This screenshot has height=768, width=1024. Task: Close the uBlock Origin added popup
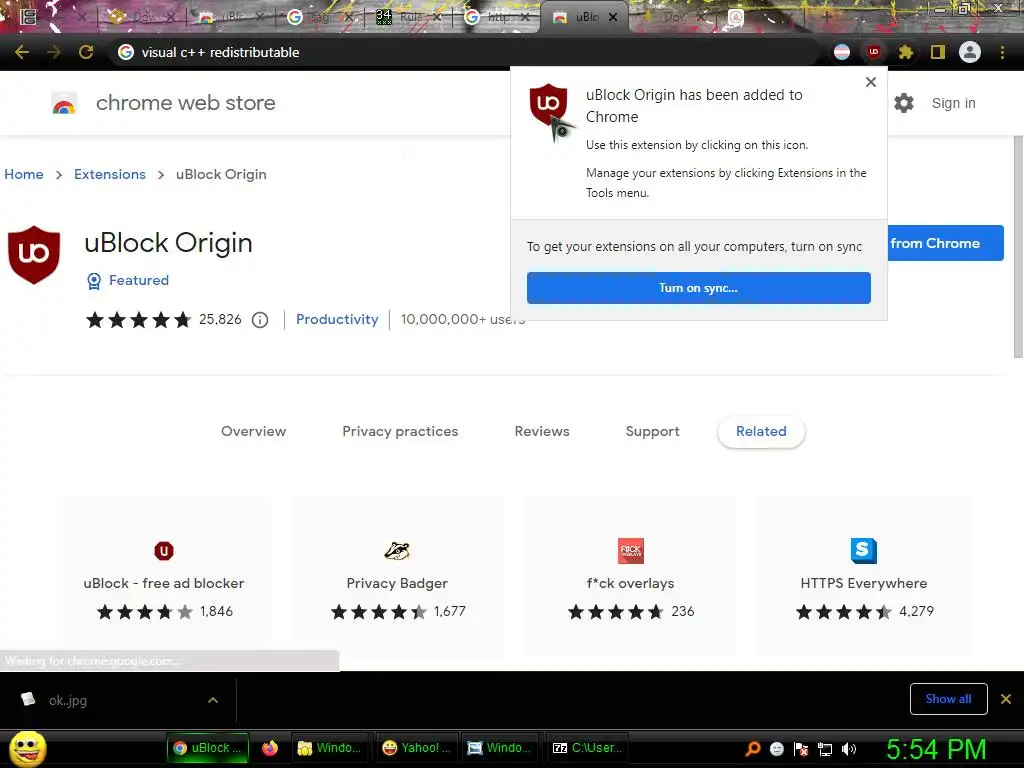(871, 82)
